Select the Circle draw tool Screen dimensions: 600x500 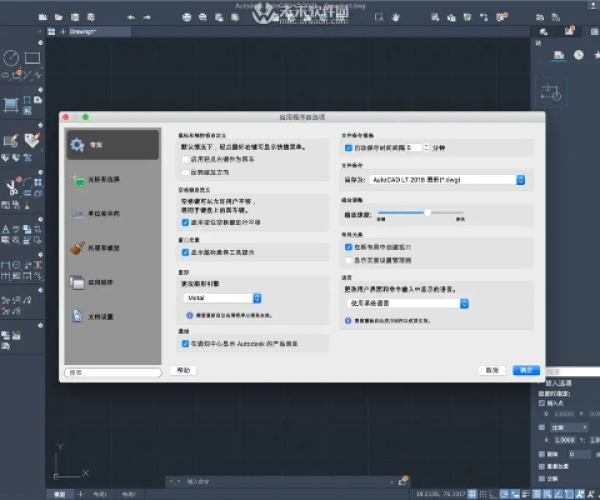(11, 58)
